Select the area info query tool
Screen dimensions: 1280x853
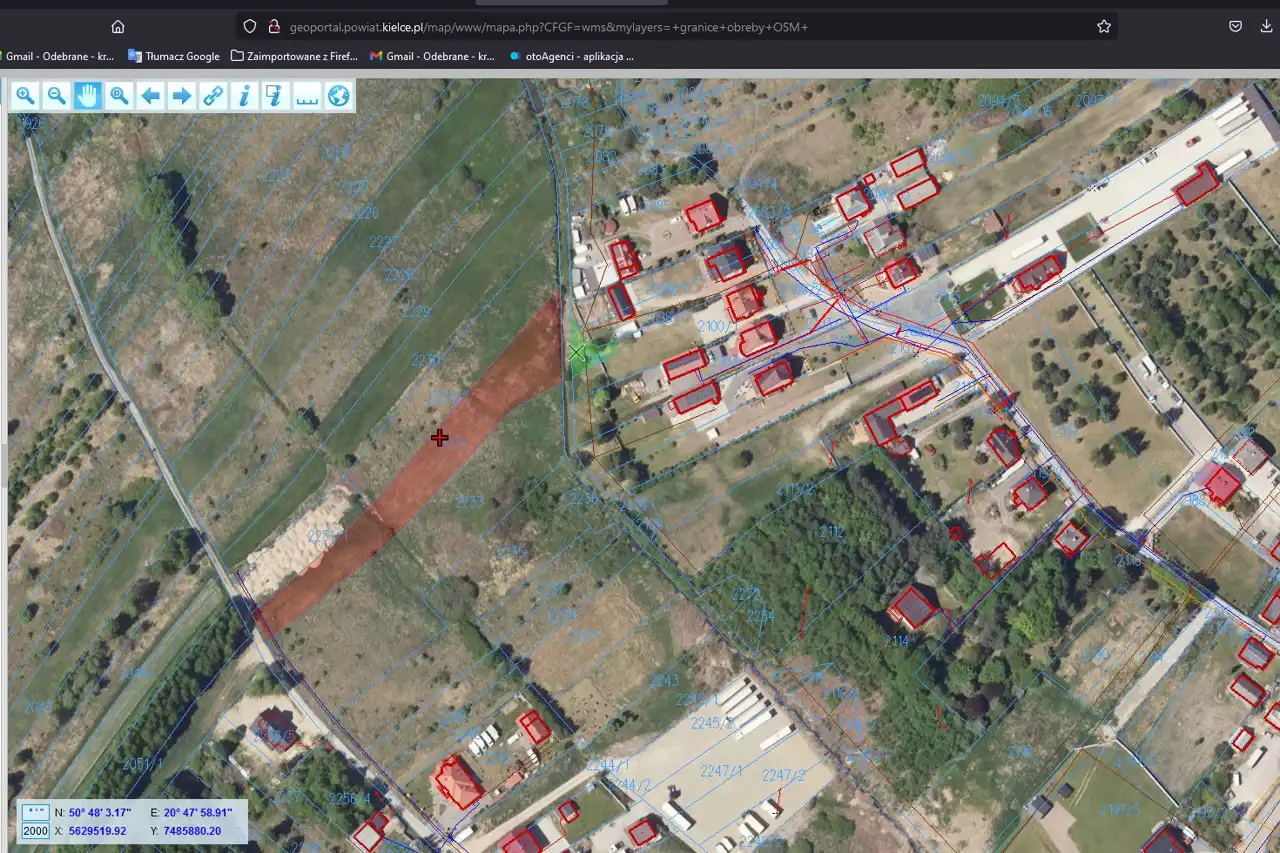pyautogui.click(x=275, y=96)
